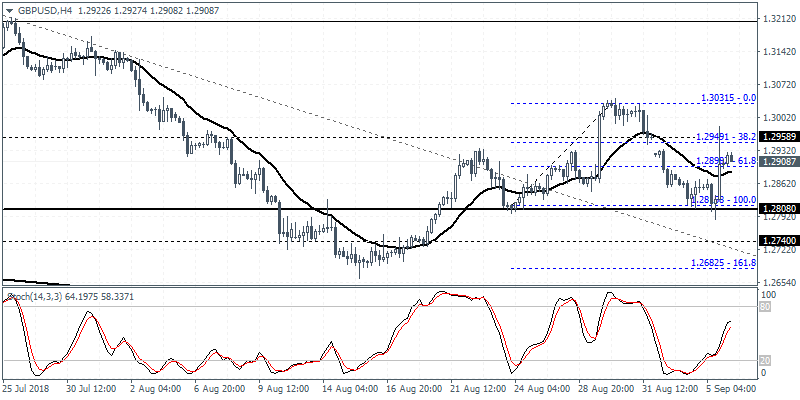
Task: Click the 9 Aug 12:00 time label
Action: click(285, 389)
